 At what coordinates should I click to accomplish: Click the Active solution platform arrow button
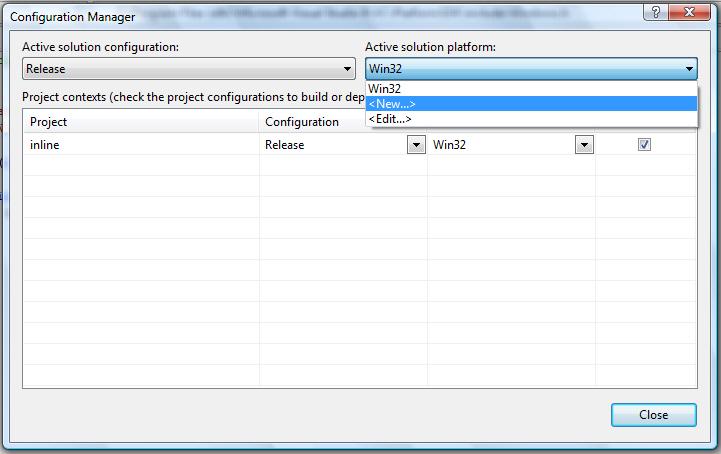pyautogui.click(x=689, y=69)
